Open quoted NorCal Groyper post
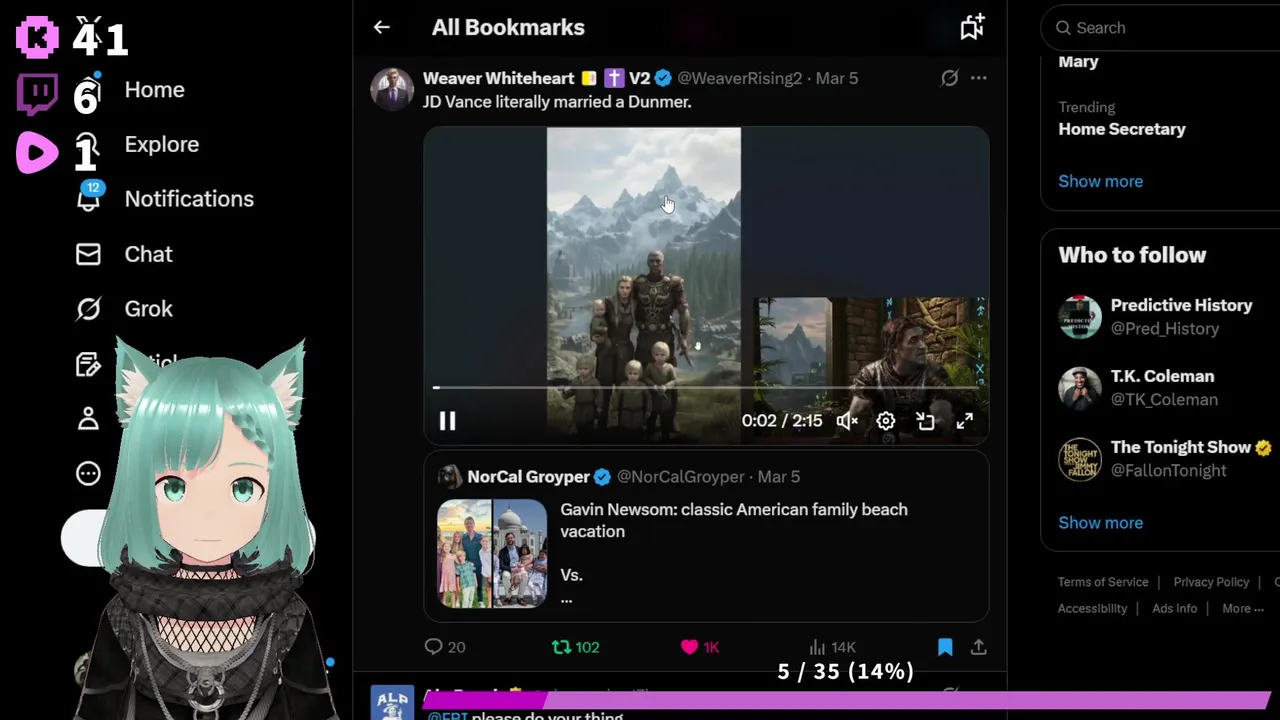Image resolution: width=1280 pixels, height=720 pixels. [706, 536]
